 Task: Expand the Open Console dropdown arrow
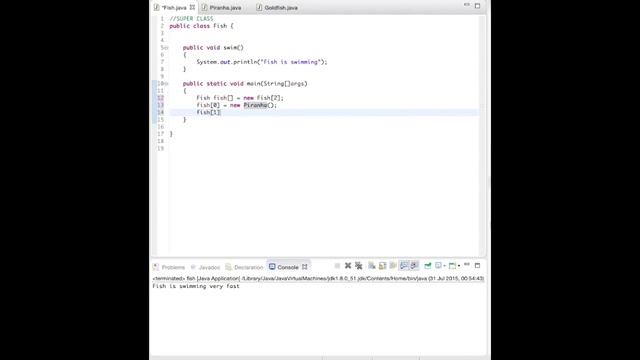tap(459, 266)
